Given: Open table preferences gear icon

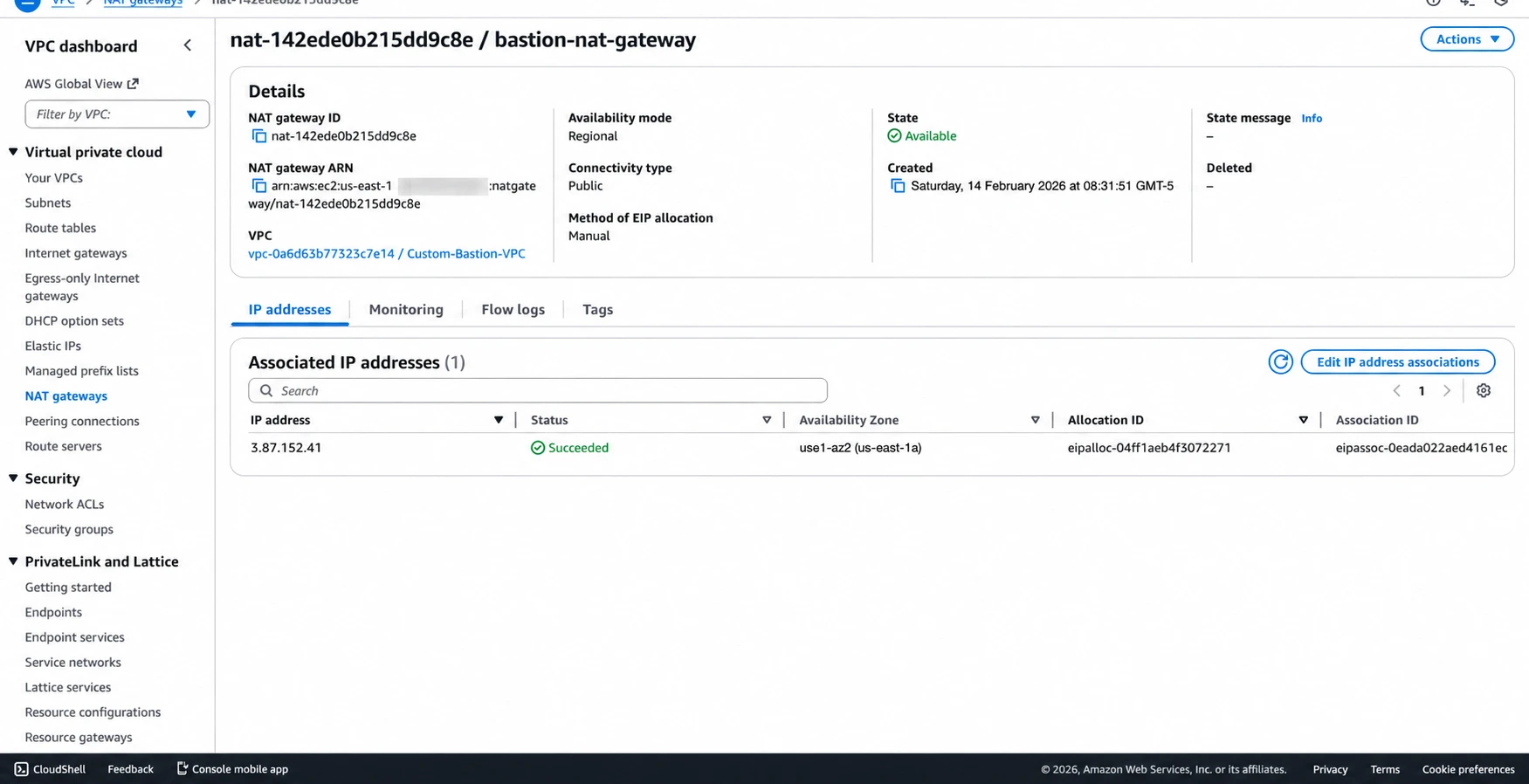Looking at the screenshot, I should tap(1484, 391).
